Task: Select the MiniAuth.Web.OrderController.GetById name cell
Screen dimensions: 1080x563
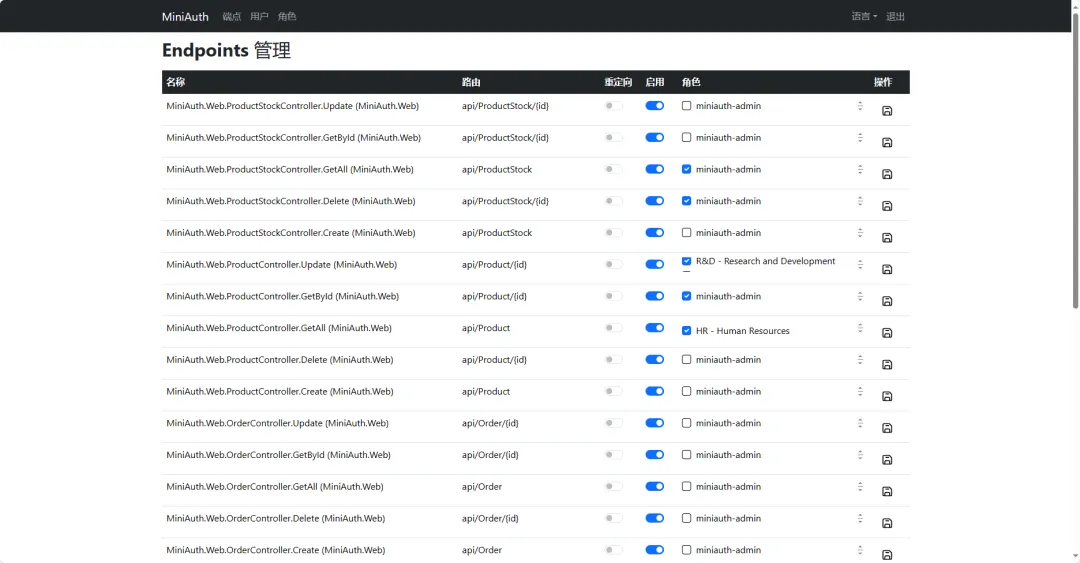Action: click(278, 455)
